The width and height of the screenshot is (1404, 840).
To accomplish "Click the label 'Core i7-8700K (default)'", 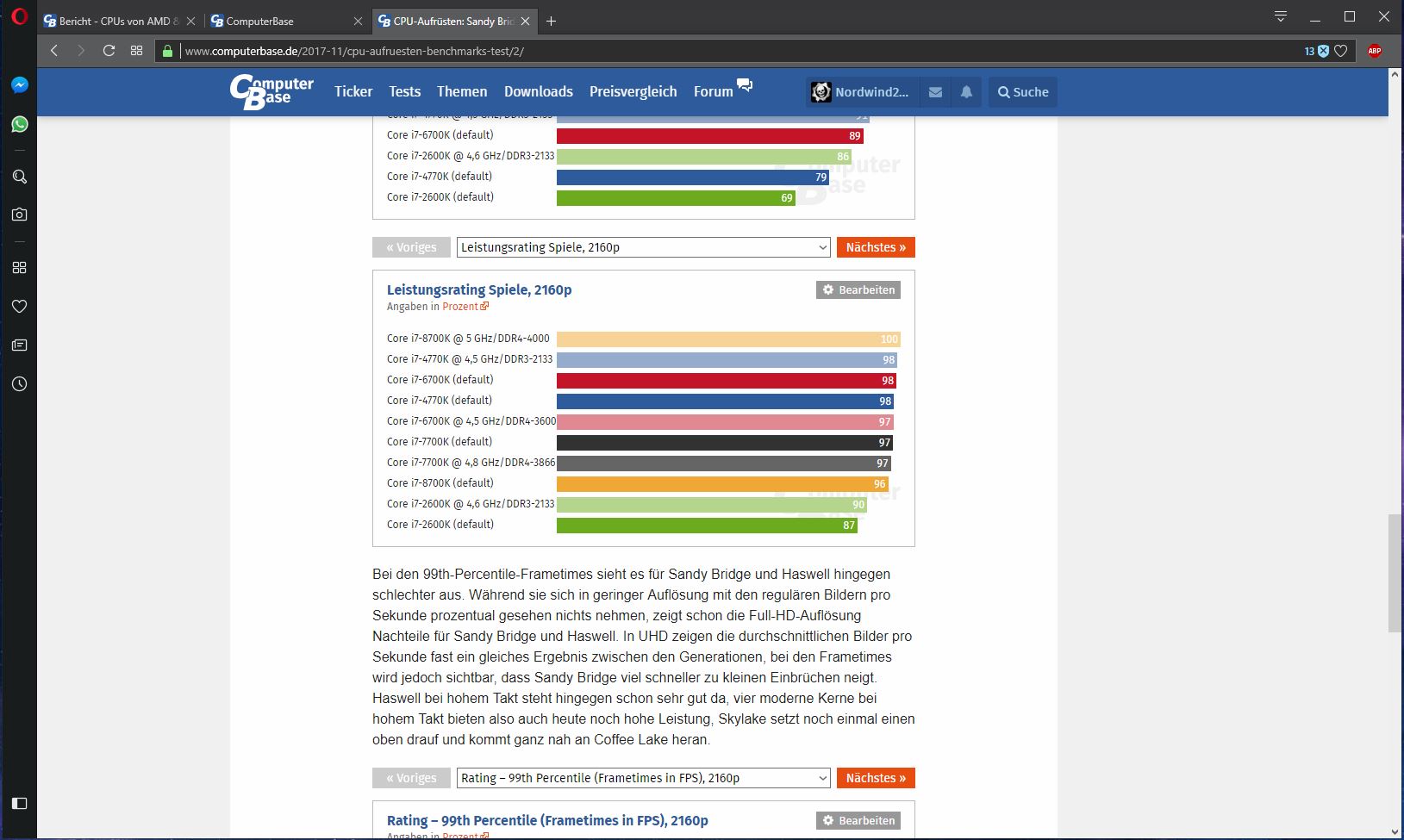I will point(440,483).
